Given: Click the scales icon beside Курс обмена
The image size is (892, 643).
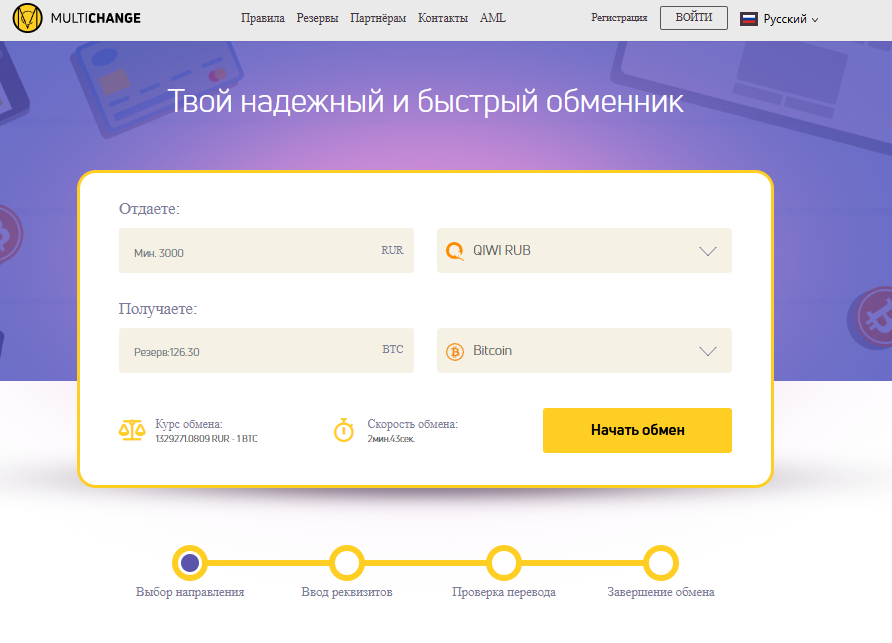Looking at the screenshot, I should [x=132, y=431].
